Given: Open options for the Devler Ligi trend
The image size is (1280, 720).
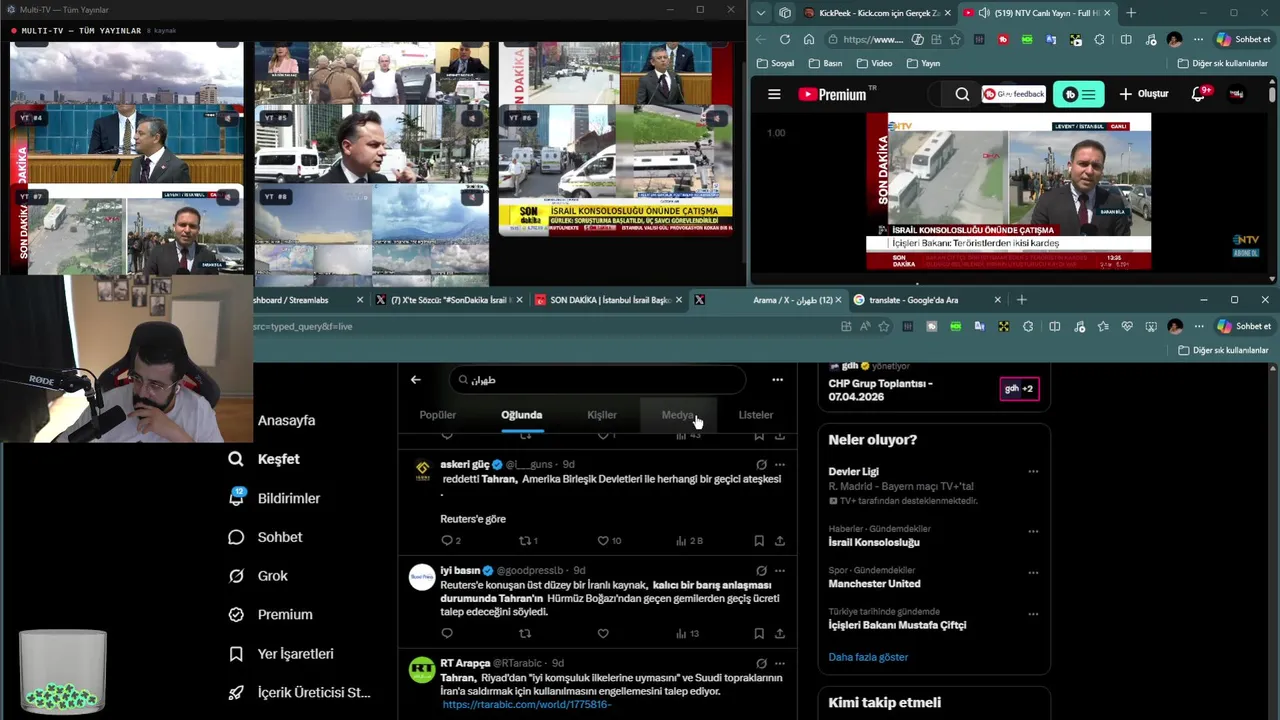Looking at the screenshot, I should coord(1033,472).
